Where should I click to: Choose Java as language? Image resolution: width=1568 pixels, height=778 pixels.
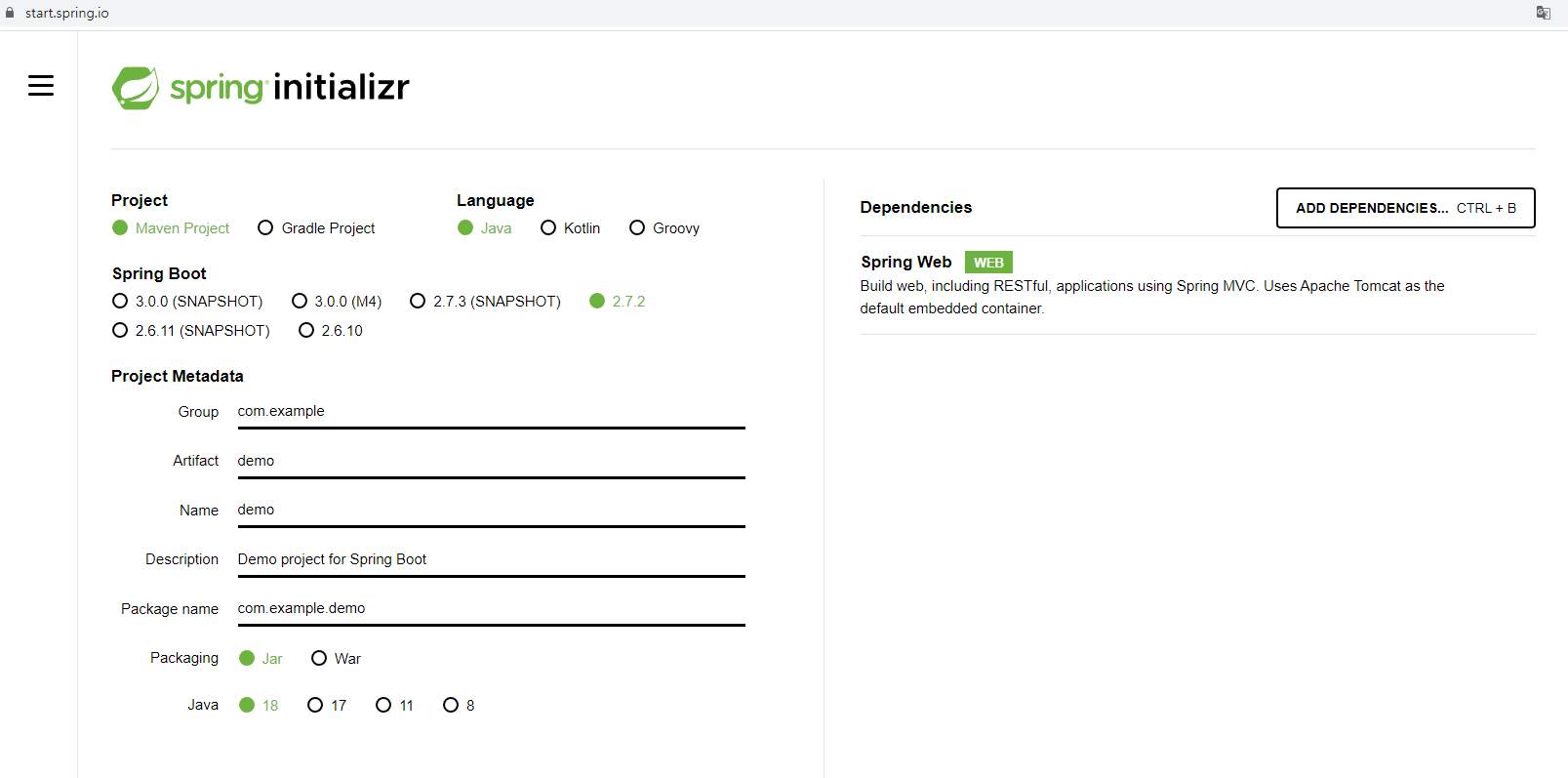click(x=484, y=227)
